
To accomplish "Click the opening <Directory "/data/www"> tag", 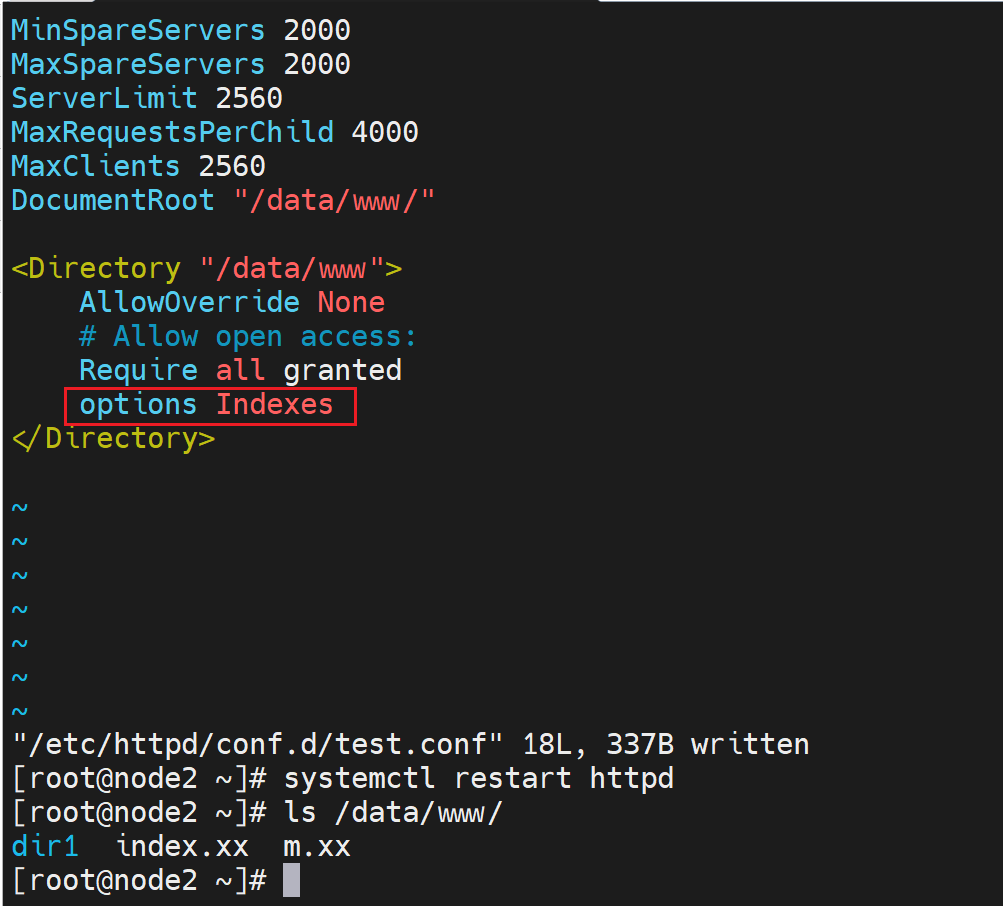I will (206, 268).
